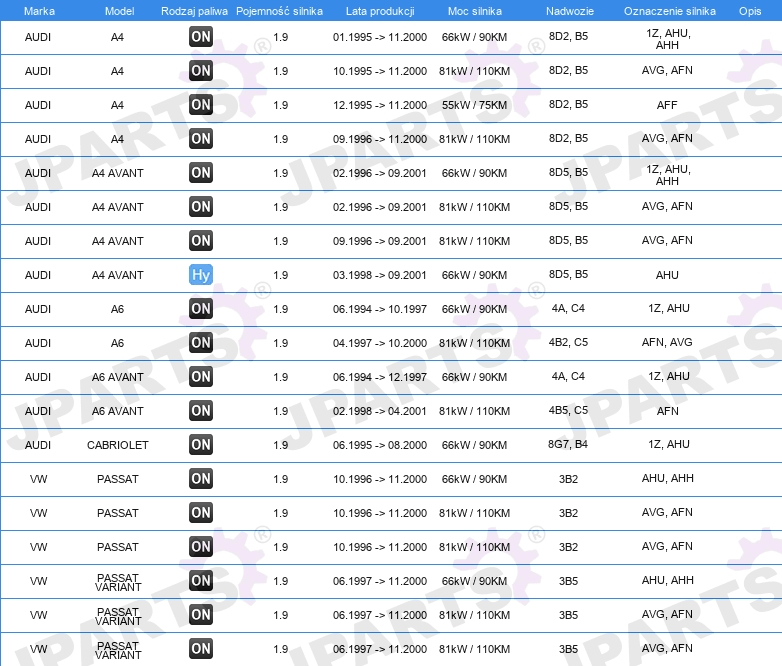782x666 pixels.
Task: Click the 3B5 body cell in Passat Variant 66kW row
Action: point(568,581)
